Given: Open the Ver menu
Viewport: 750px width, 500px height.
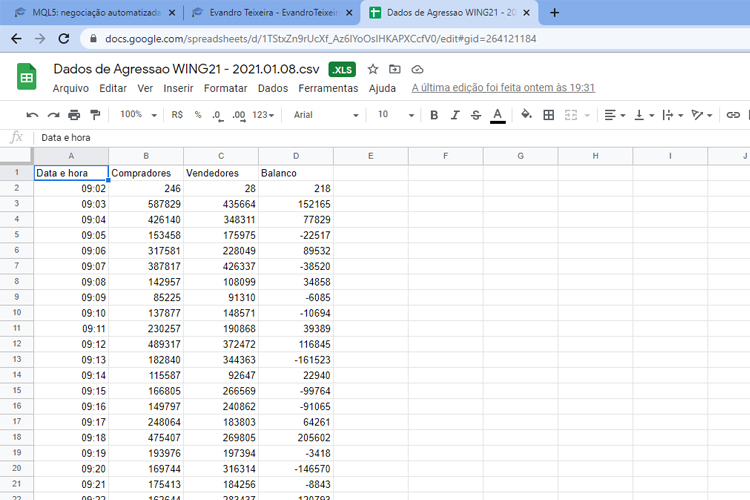Looking at the screenshot, I should [145, 89].
